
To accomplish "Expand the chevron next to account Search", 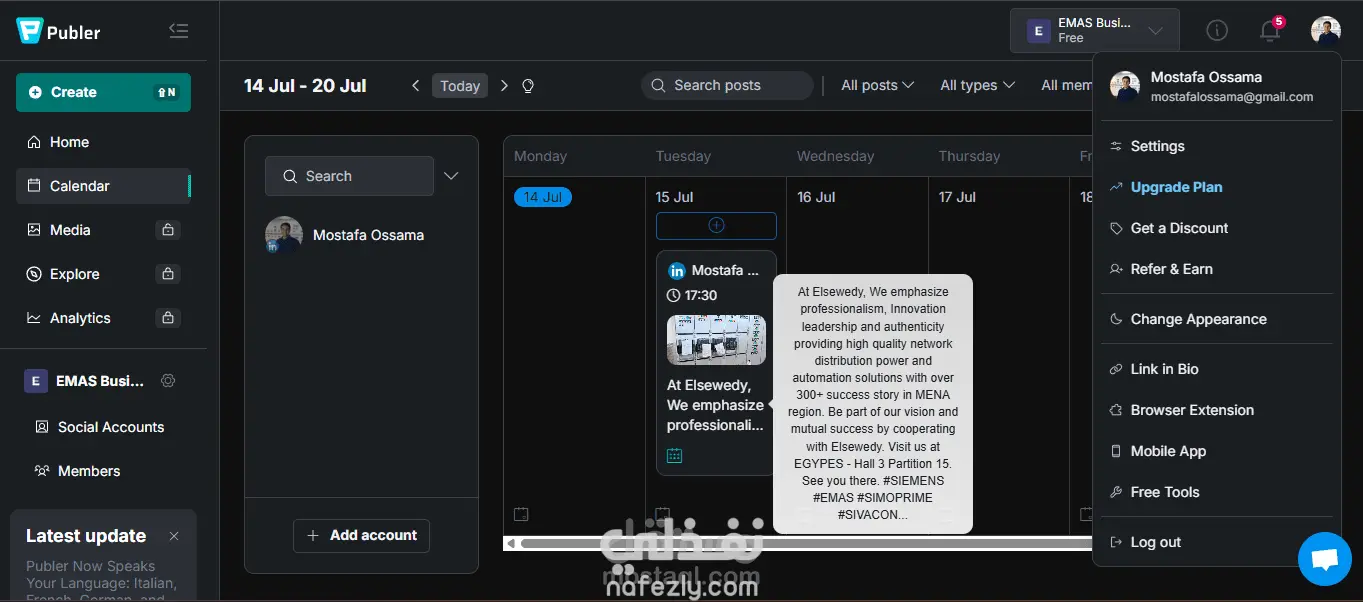I will click(x=451, y=176).
